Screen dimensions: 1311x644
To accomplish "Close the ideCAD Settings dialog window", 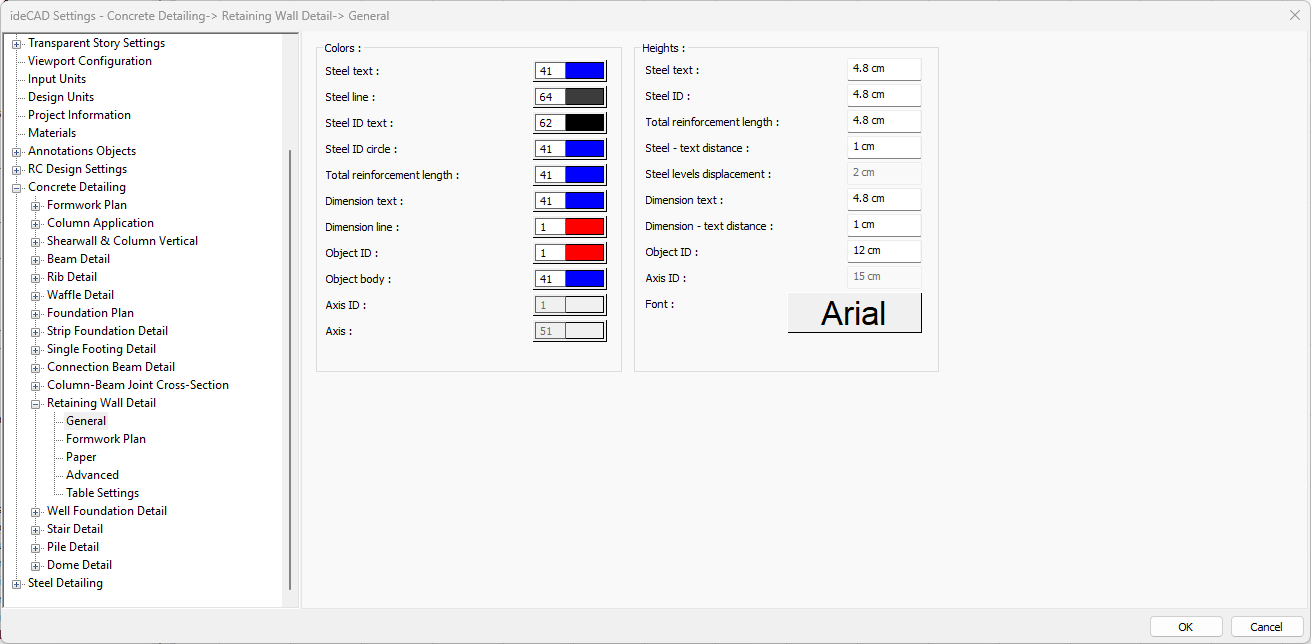I will (x=1295, y=15).
